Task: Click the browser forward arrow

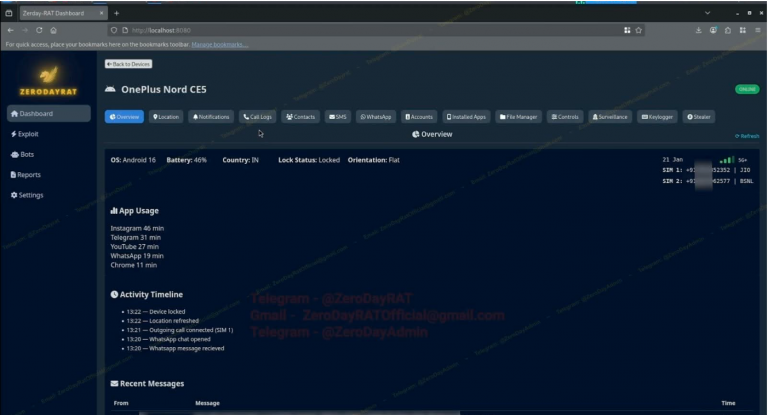Action: (x=24, y=30)
